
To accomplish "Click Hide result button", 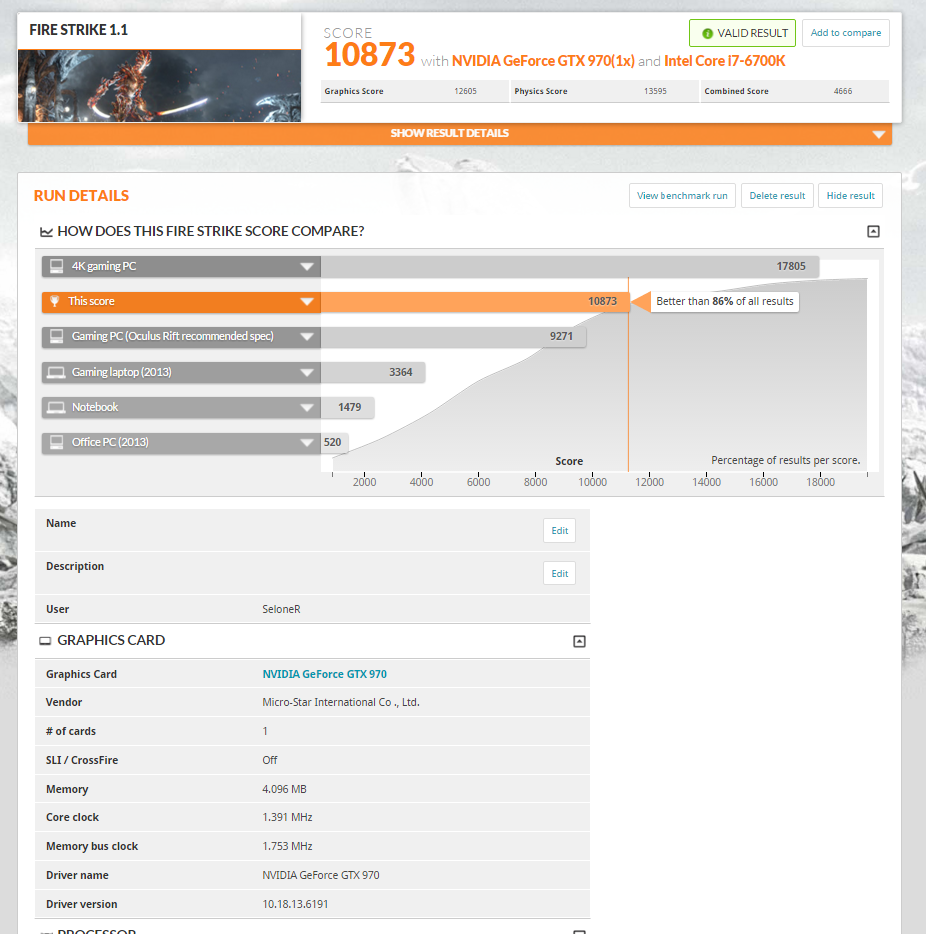I will [850, 196].
